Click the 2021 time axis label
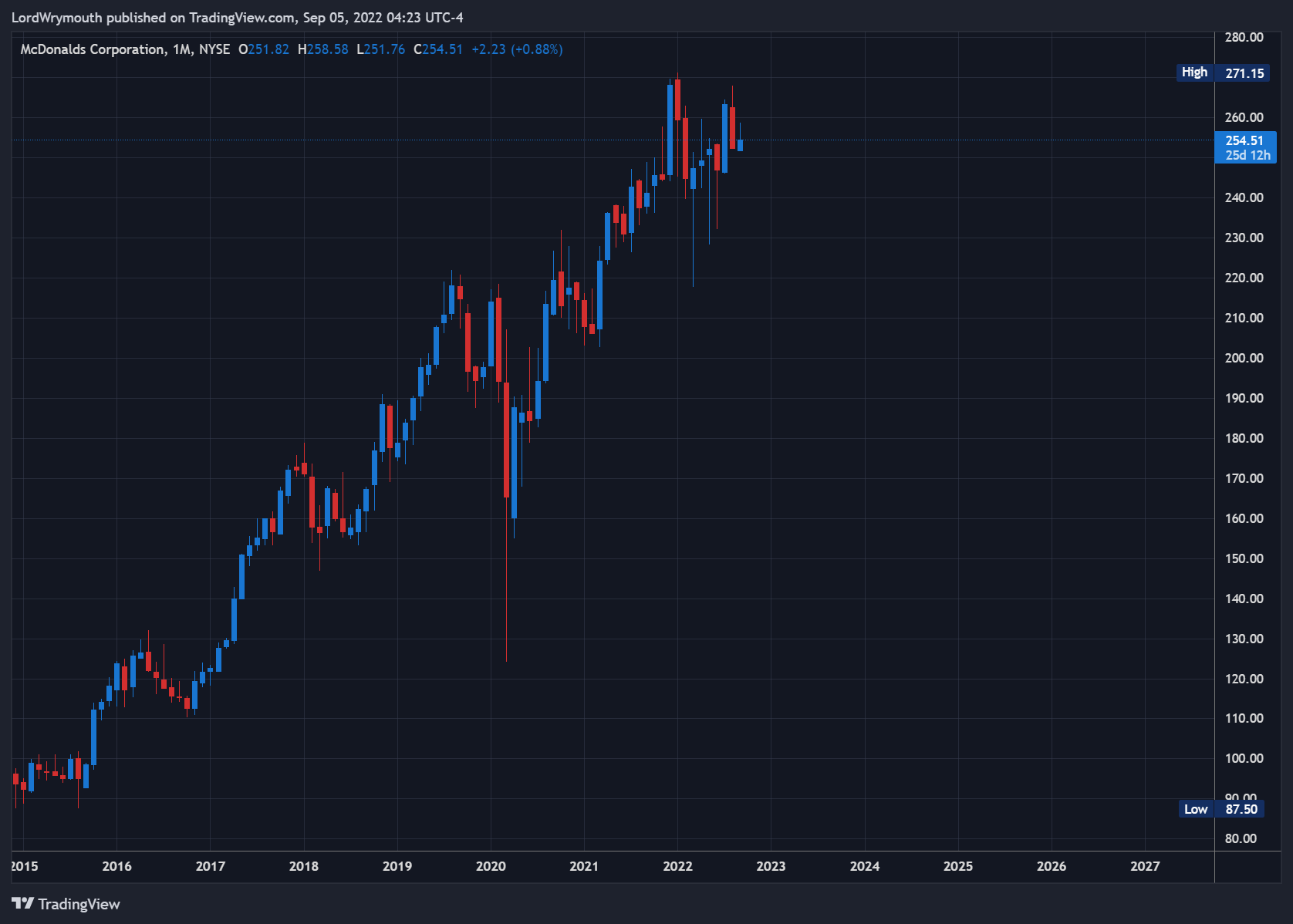This screenshot has width=1293, height=924. click(584, 866)
